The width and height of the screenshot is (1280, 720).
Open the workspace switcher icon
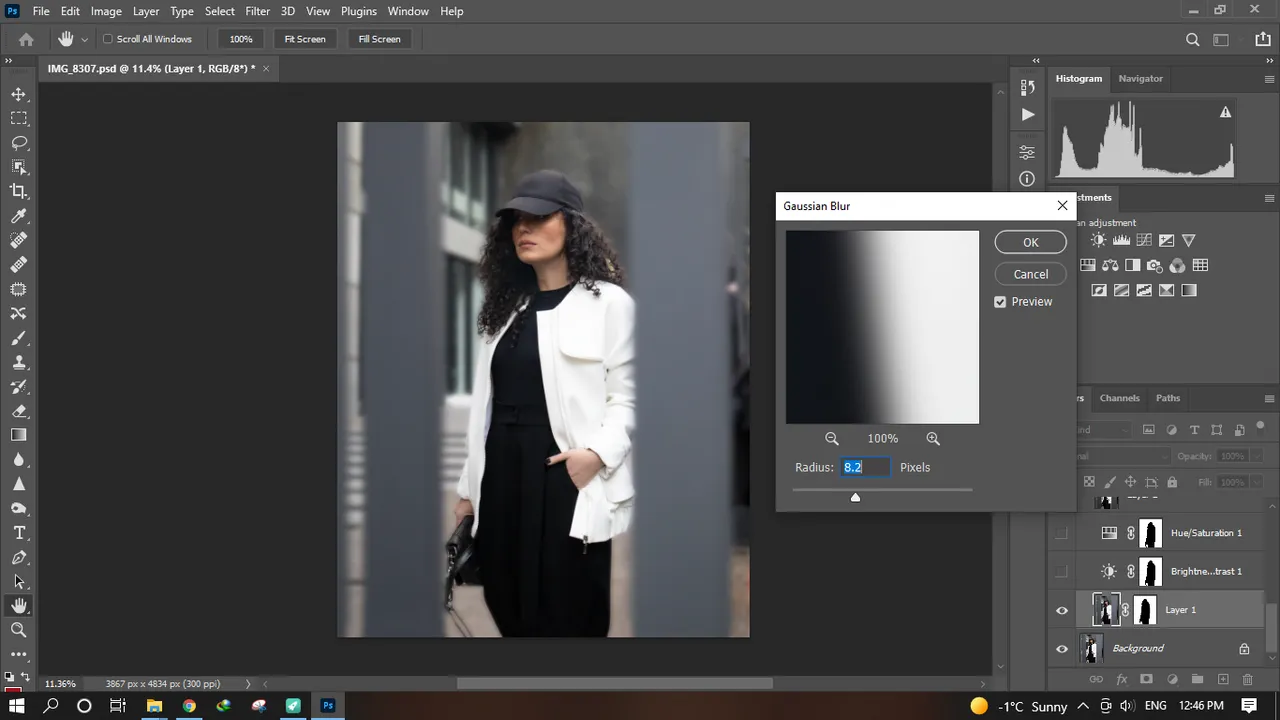1221,39
